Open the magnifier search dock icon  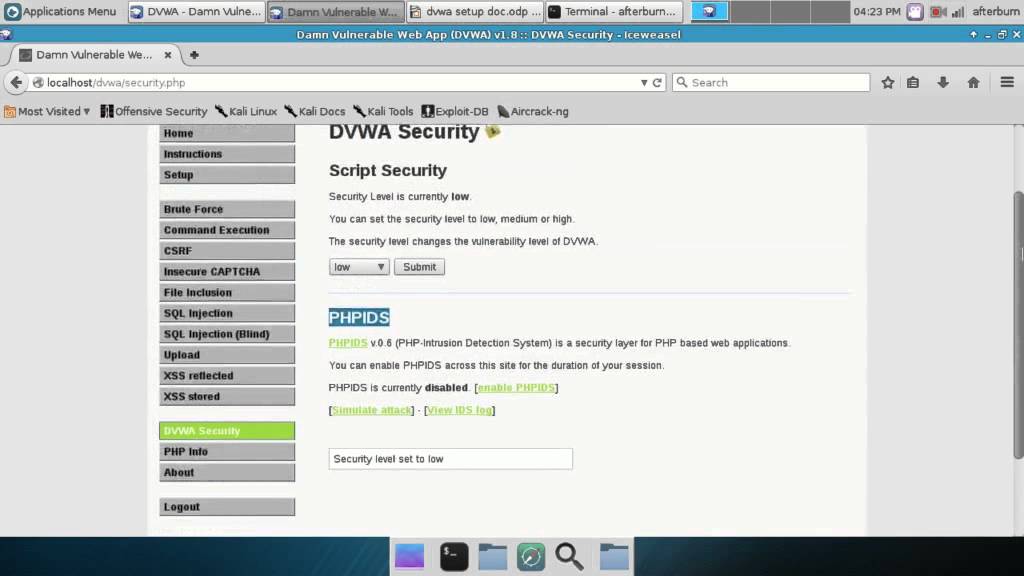tap(569, 556)
